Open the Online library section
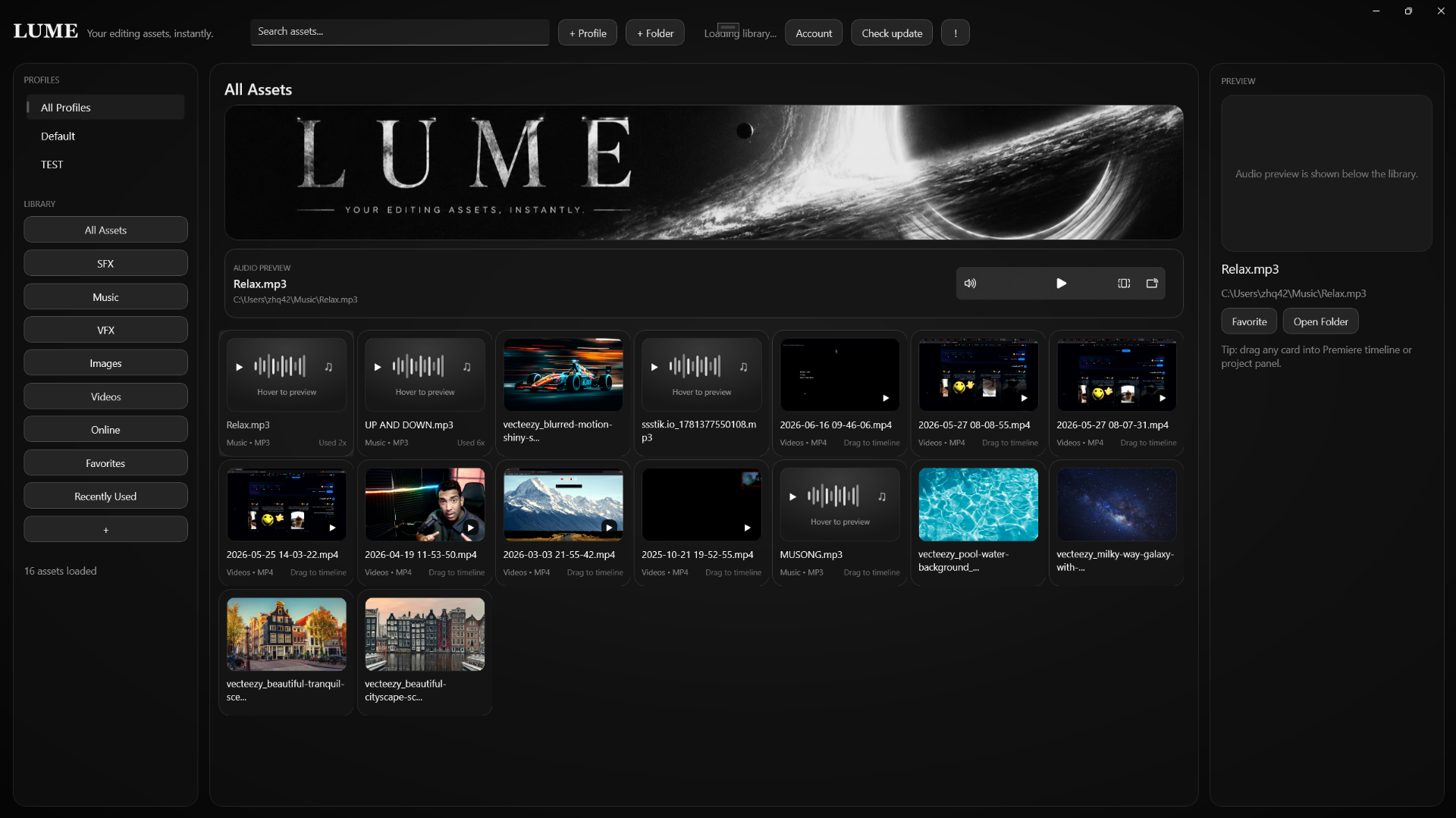Viewport: 1456px width, 818px height. 105,430
